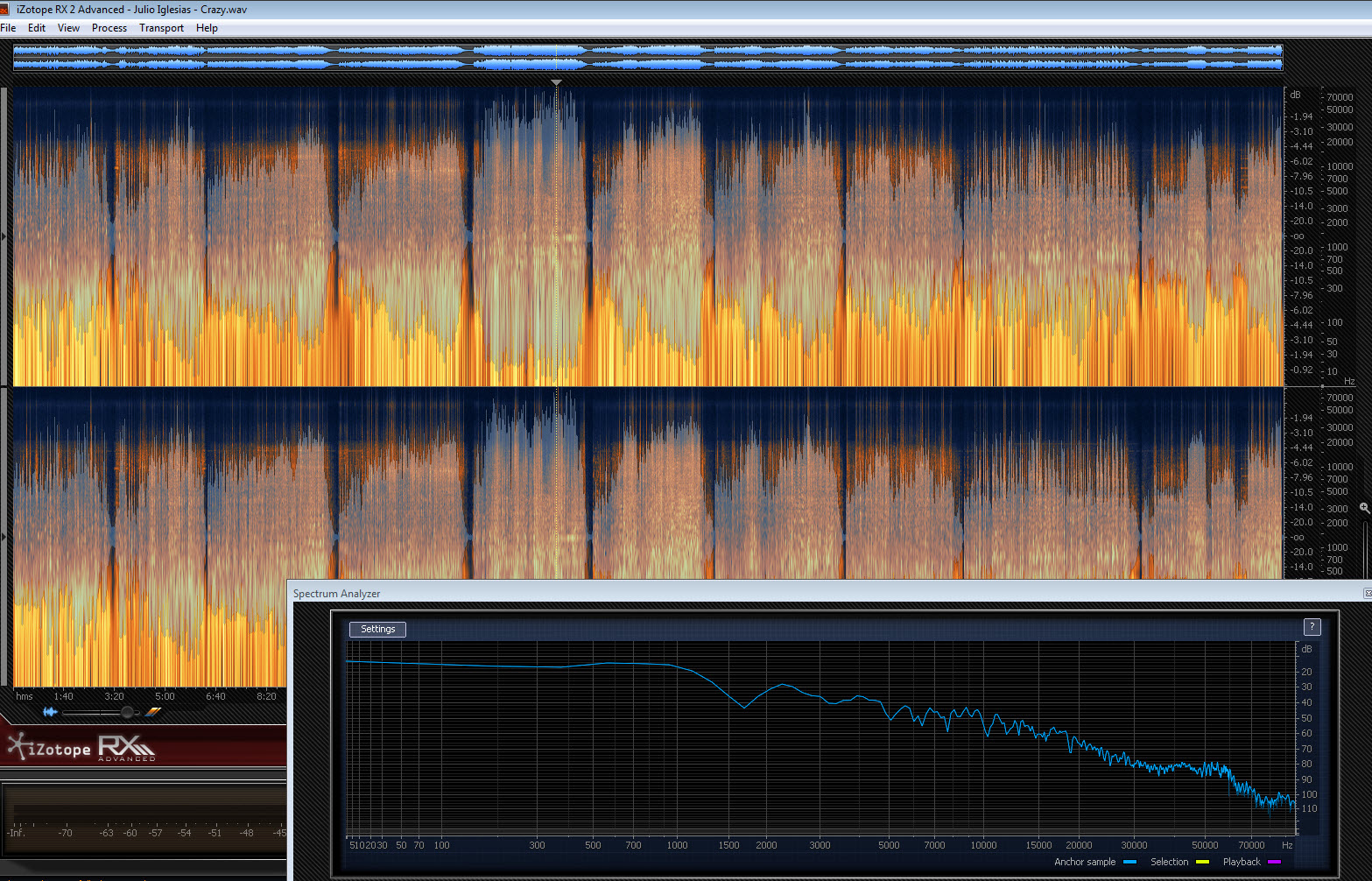Click the lower channel selector arrow
The height and width of the screenshot is (881, 1372).
[4, 536]
